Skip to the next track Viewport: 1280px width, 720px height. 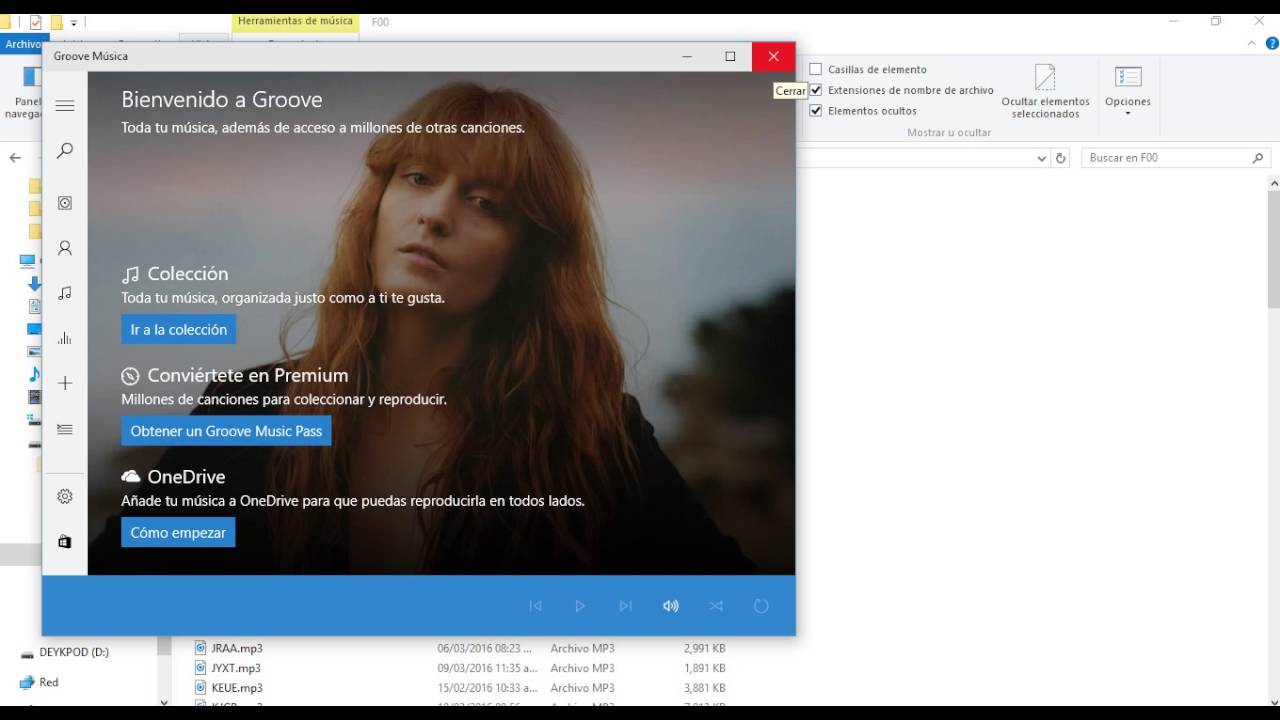coord(626,606)
